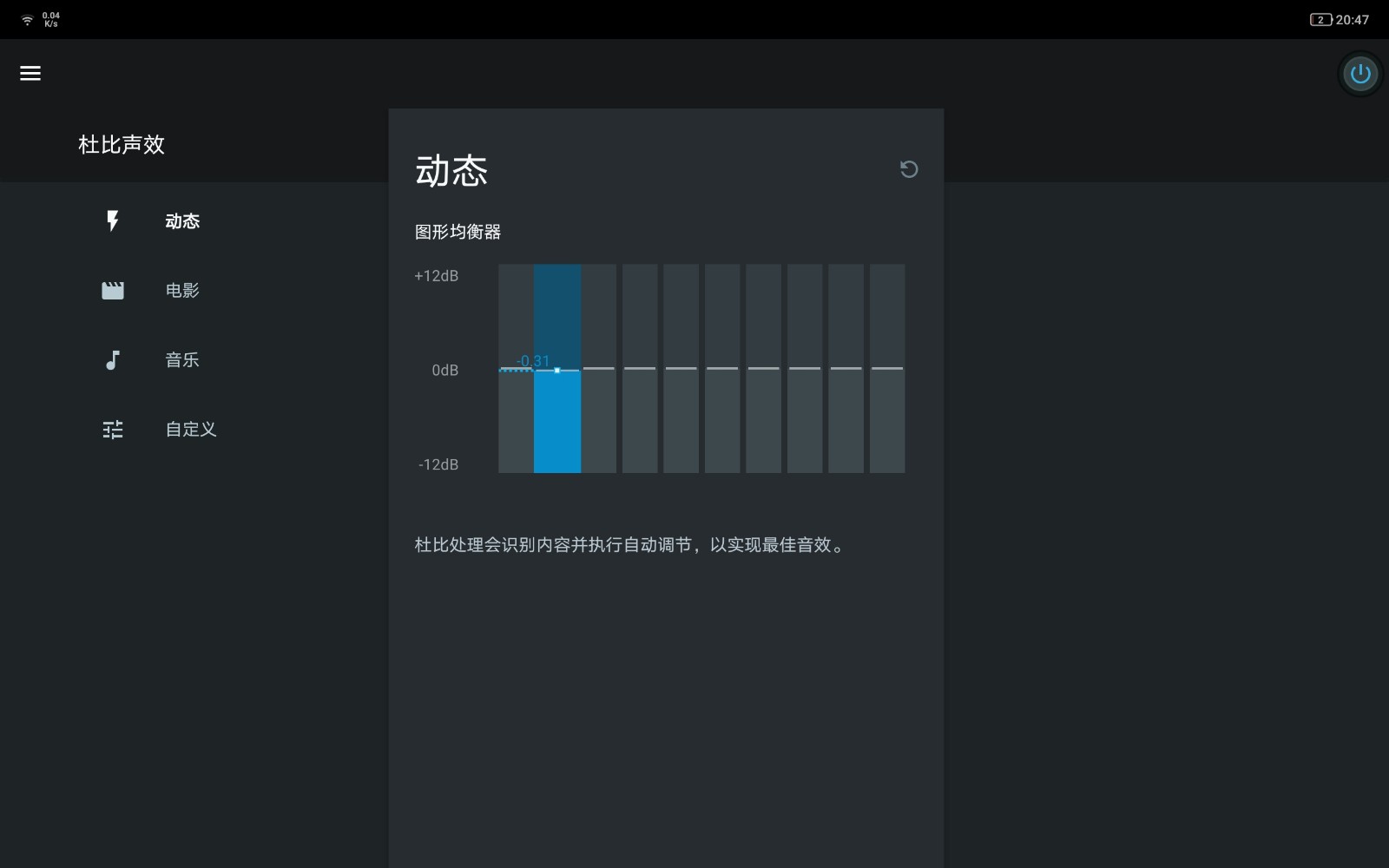Adjust the eighth equalizer band

(x=805, y=369)
